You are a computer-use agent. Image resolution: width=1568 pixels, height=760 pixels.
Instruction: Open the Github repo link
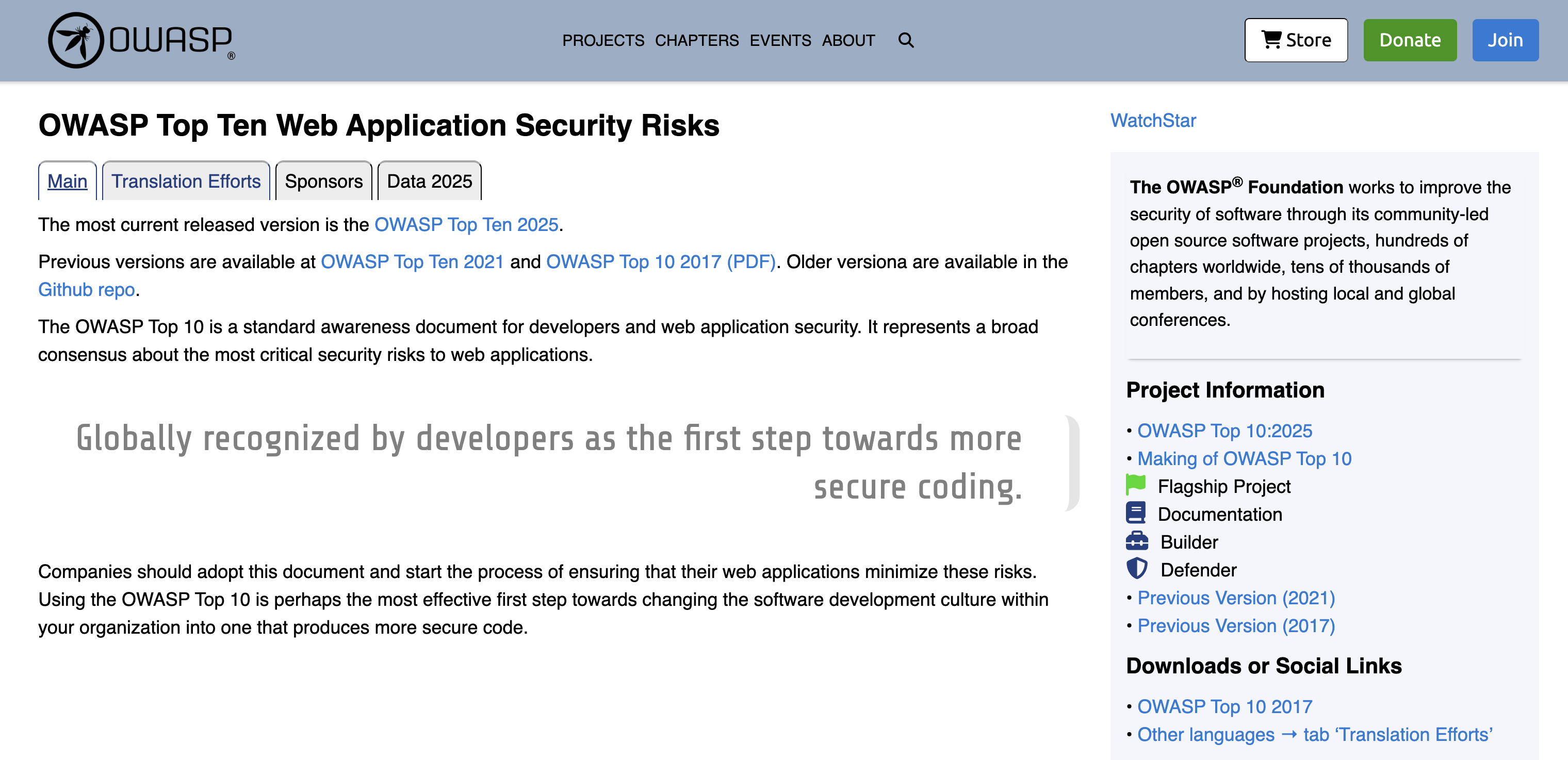coord(86,290)
